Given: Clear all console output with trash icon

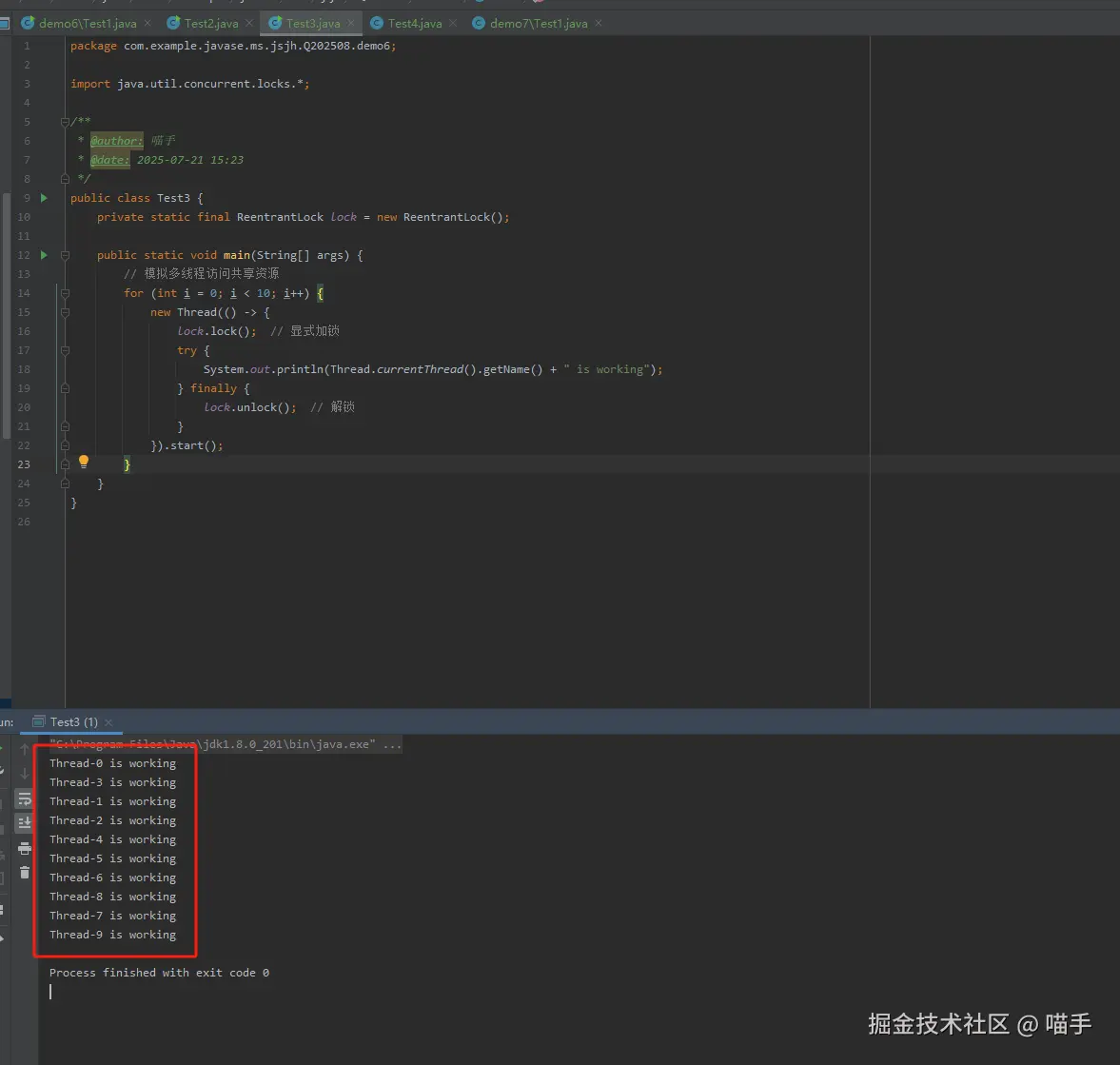Looking at the screenshot, I should click(25, 872).
